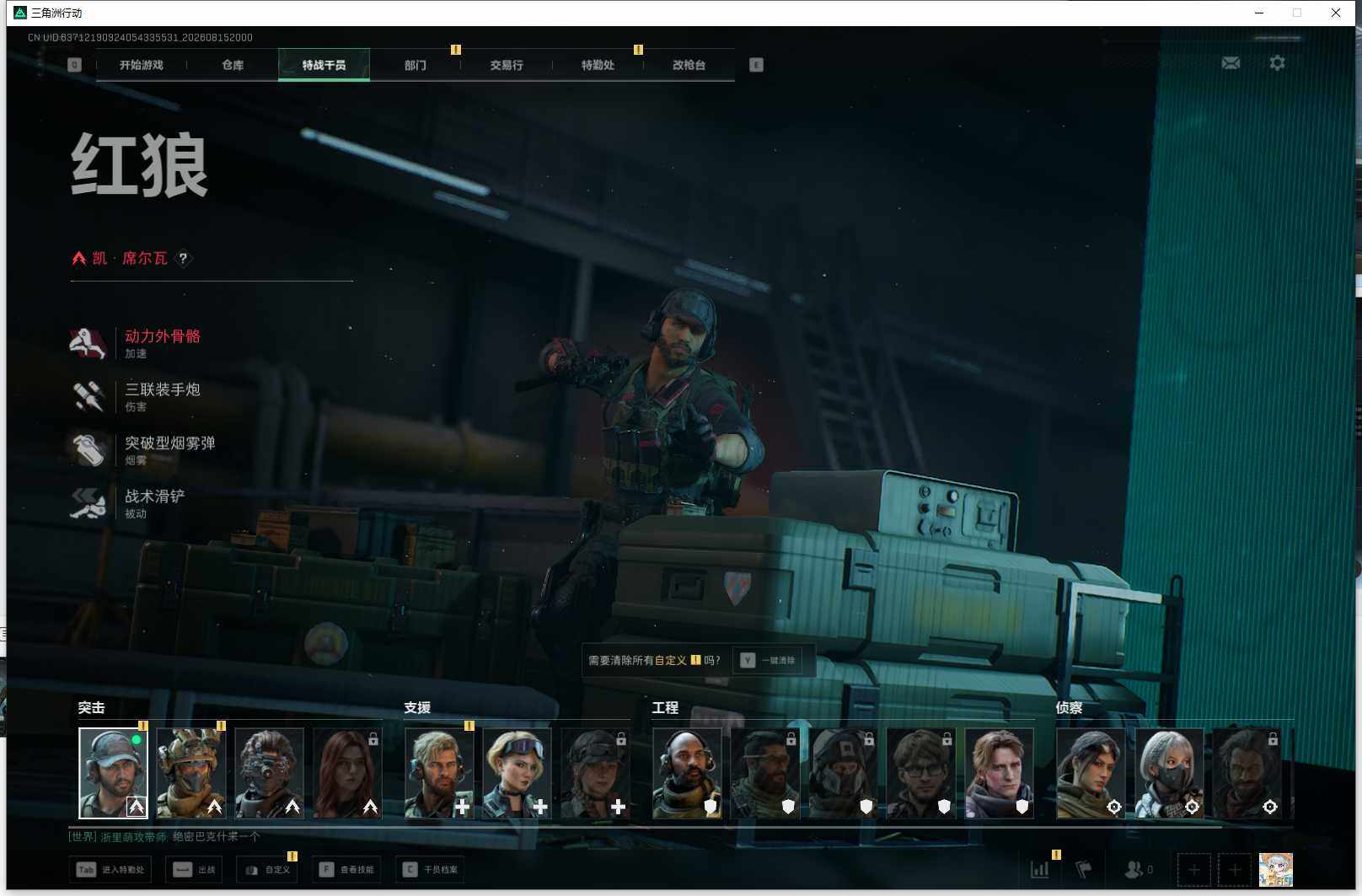The width and height of the screenshot is (1362, 896).
Task: Click the second empty squad slot plus
Action: [1235, 870]
